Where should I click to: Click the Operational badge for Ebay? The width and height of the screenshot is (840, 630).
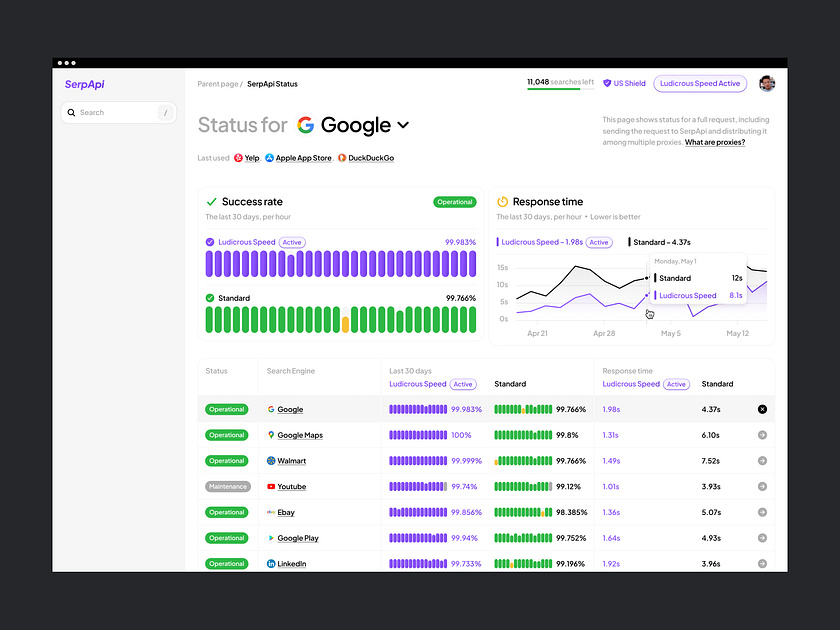(x=227, y=512)
